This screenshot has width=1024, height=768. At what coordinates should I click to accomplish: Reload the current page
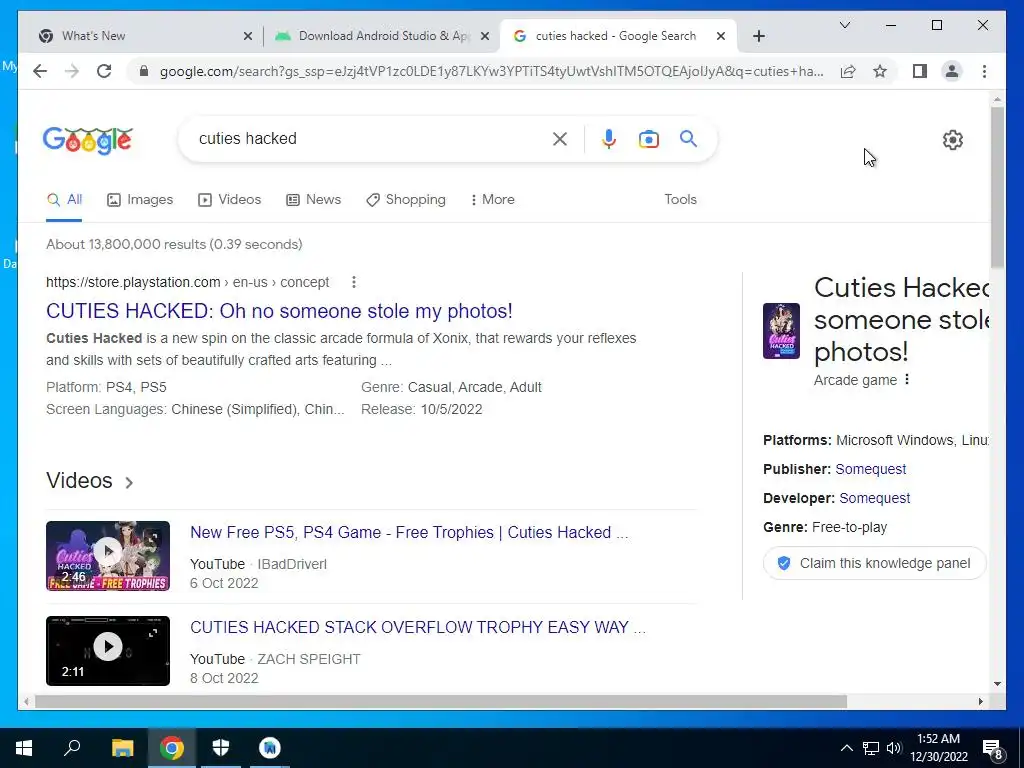104,71
